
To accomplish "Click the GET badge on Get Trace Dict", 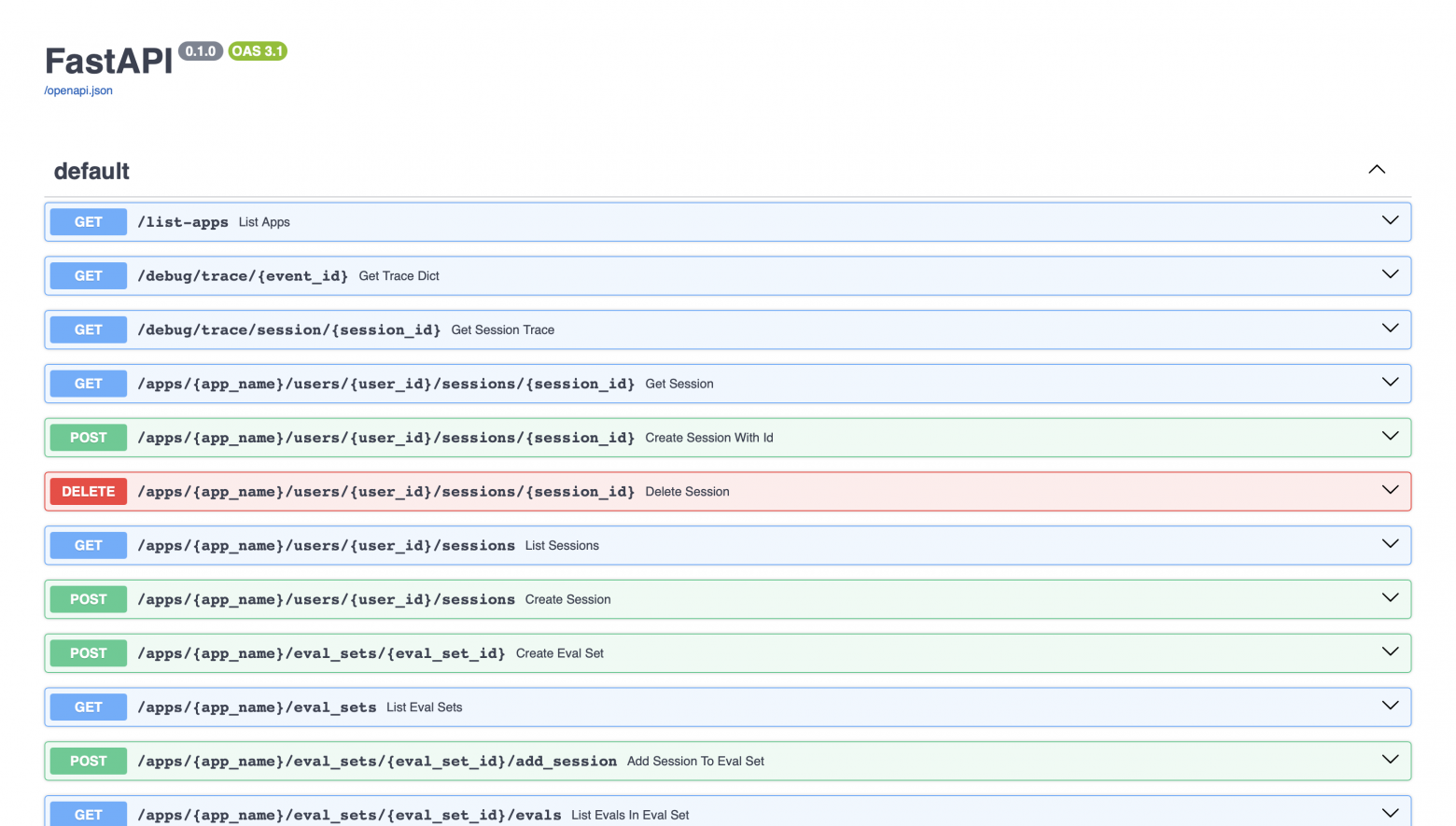I will [x=87, y=275].
